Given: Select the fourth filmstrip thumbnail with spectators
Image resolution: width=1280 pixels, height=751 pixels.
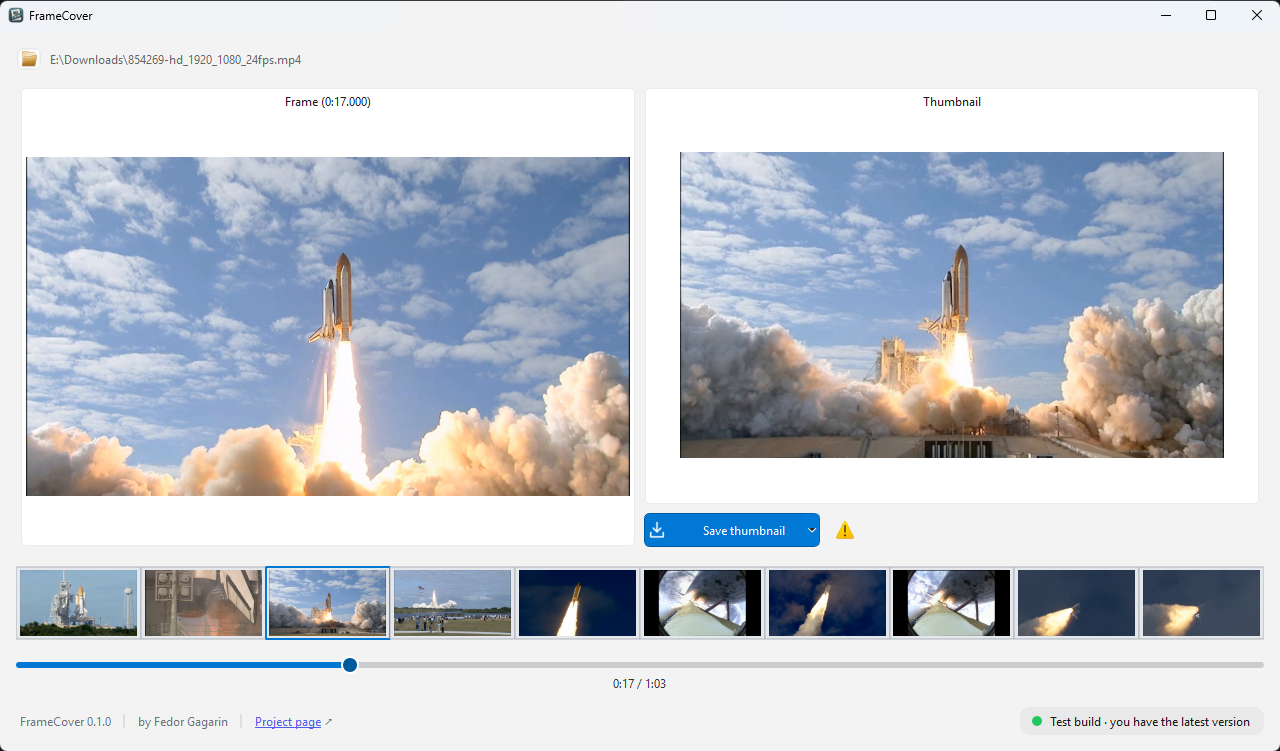Looking at the screenshot, I should pyautogui.click(x=453, y=603).
